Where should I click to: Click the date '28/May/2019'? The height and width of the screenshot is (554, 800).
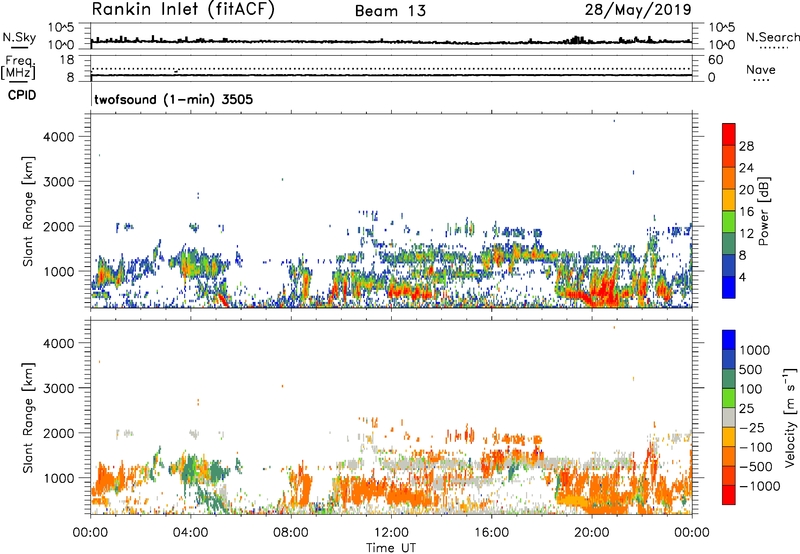[638, 10]
